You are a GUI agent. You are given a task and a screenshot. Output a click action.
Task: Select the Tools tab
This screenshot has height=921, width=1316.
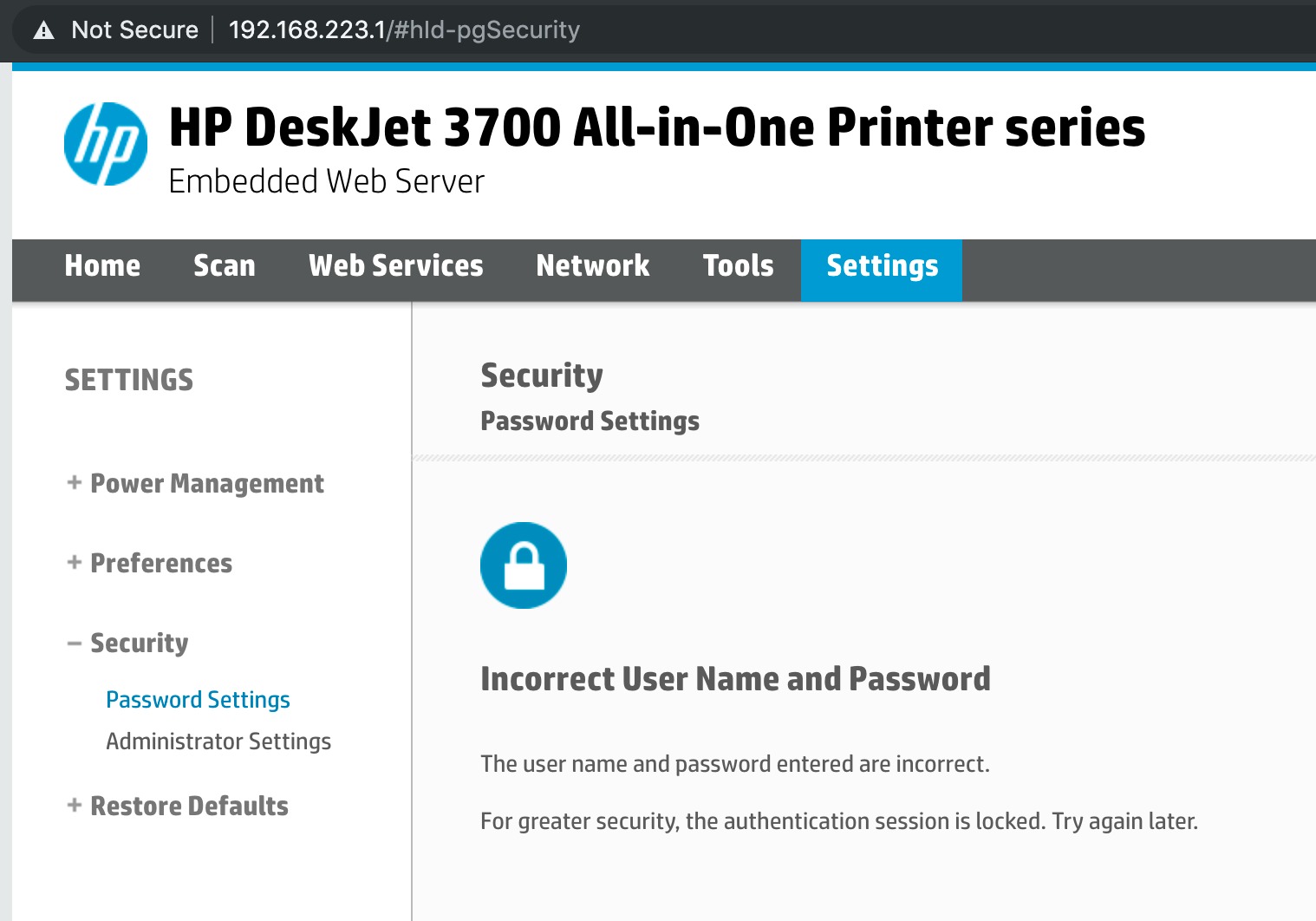(739, 265)
